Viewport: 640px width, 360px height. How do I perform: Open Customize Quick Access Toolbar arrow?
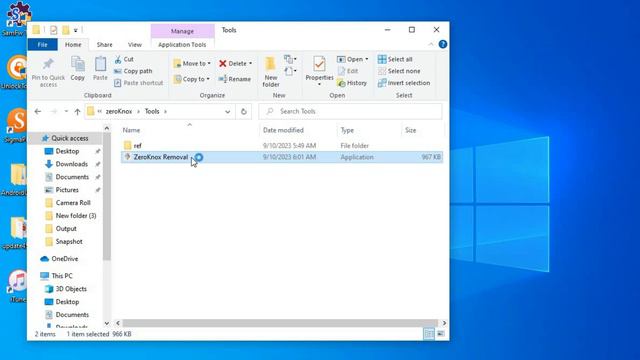pos(76,30)
